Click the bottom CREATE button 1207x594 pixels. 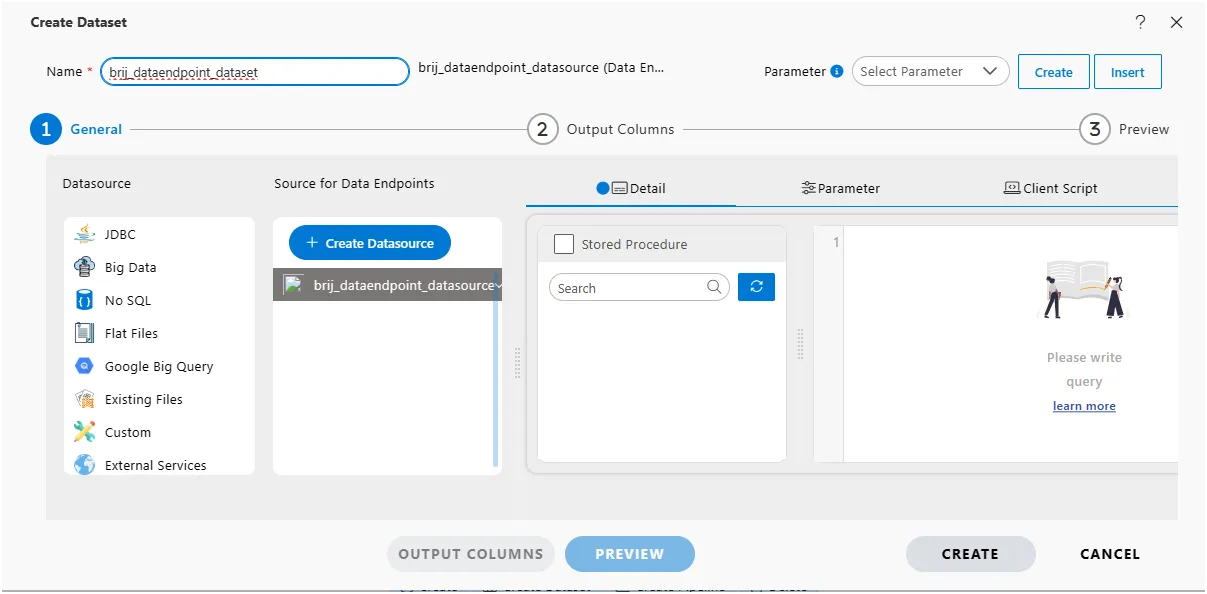point(970,554)
